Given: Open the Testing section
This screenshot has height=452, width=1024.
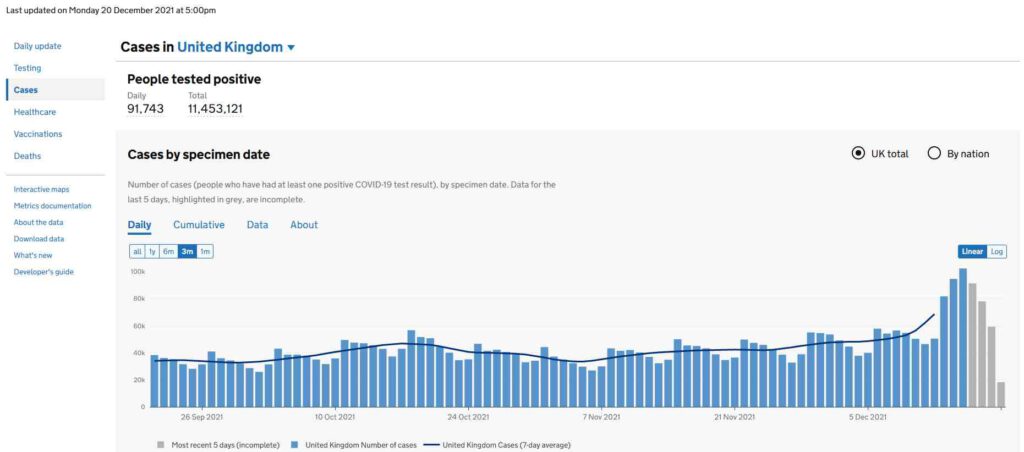Looking at the screenshot, I should [x=27, y=68].
